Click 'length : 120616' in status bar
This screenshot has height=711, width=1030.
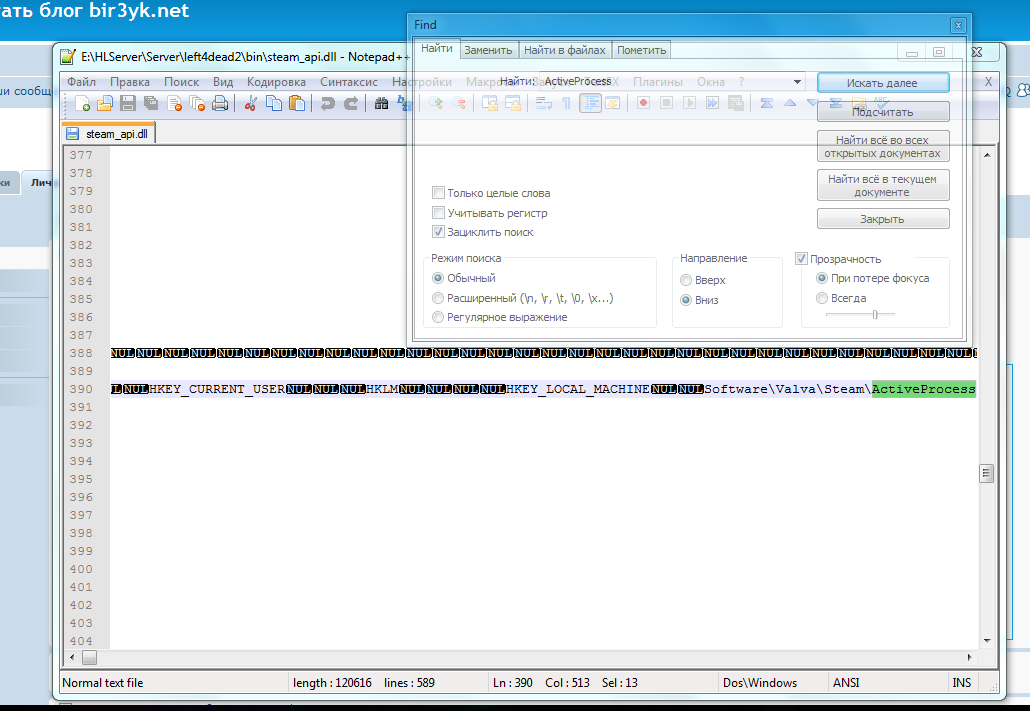tap(332, 683)
